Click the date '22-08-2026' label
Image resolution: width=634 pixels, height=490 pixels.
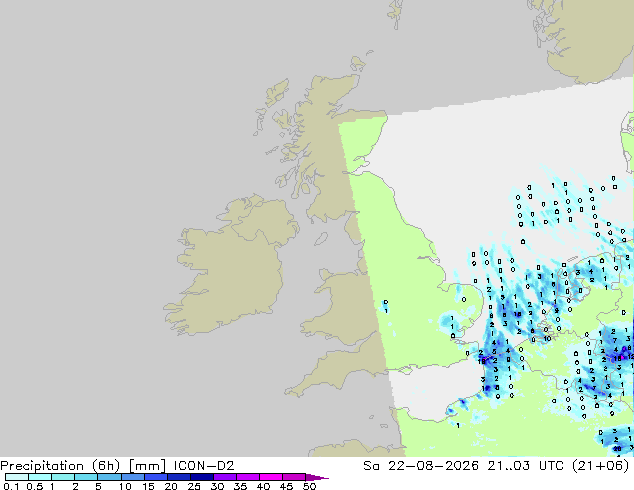coord(433,466)
